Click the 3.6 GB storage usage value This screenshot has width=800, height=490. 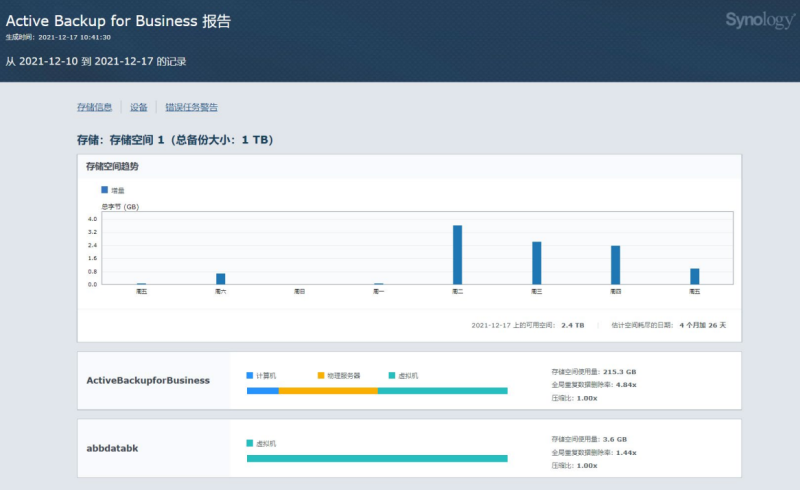[x=615, y=439]
